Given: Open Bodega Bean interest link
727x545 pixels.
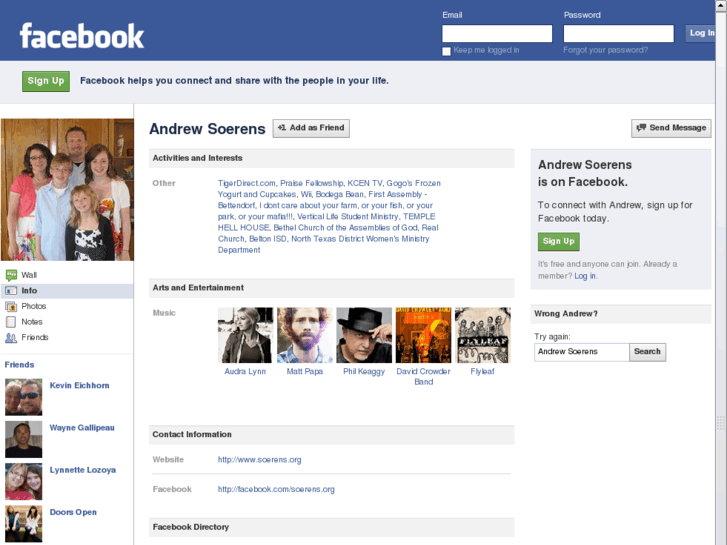Looking at the screenshot, I should [x=339, y=194].
